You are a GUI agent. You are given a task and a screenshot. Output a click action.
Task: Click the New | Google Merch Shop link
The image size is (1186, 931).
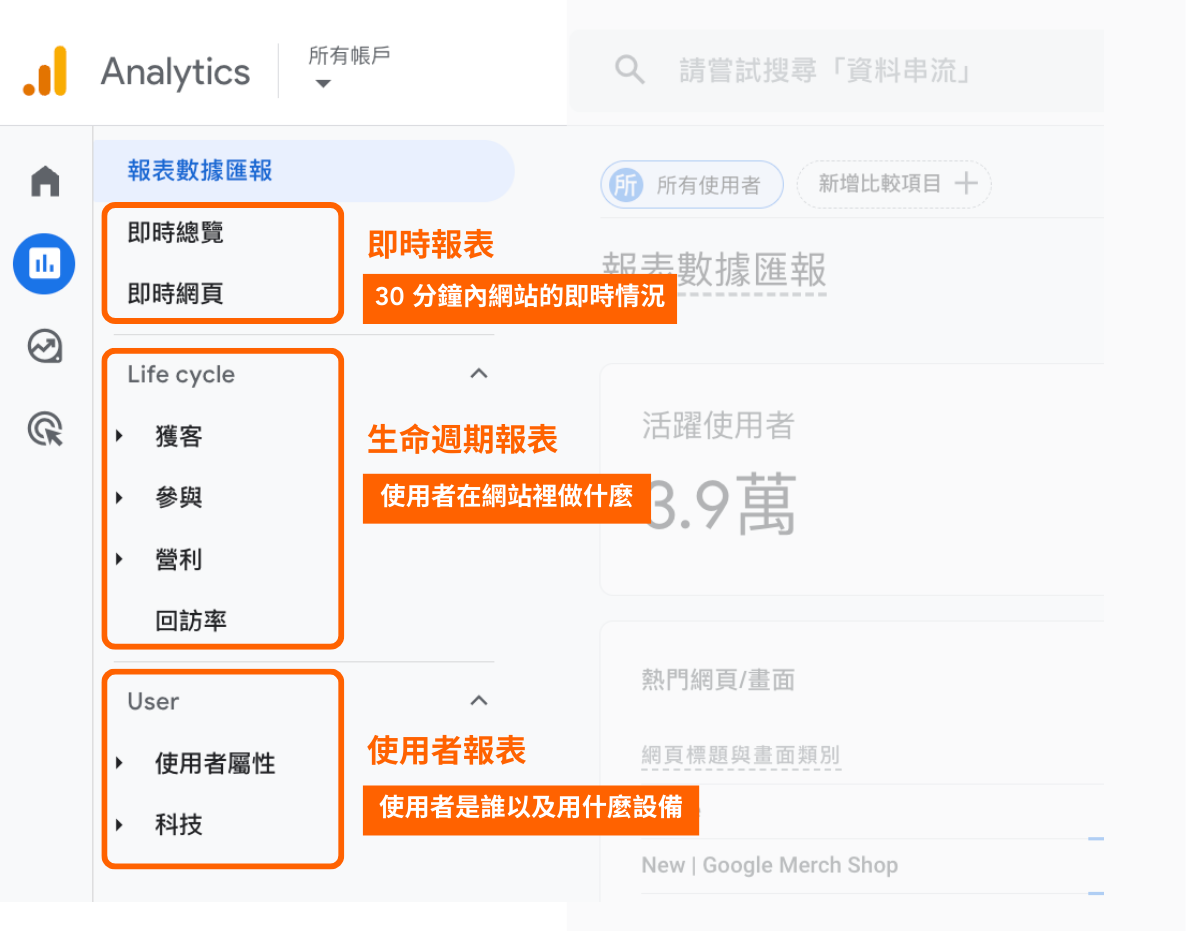(769, 865)
